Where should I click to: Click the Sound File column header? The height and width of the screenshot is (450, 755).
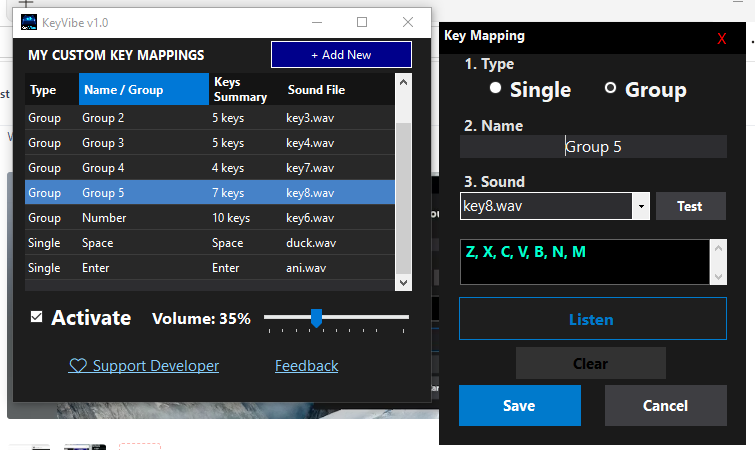click(338, 89)
